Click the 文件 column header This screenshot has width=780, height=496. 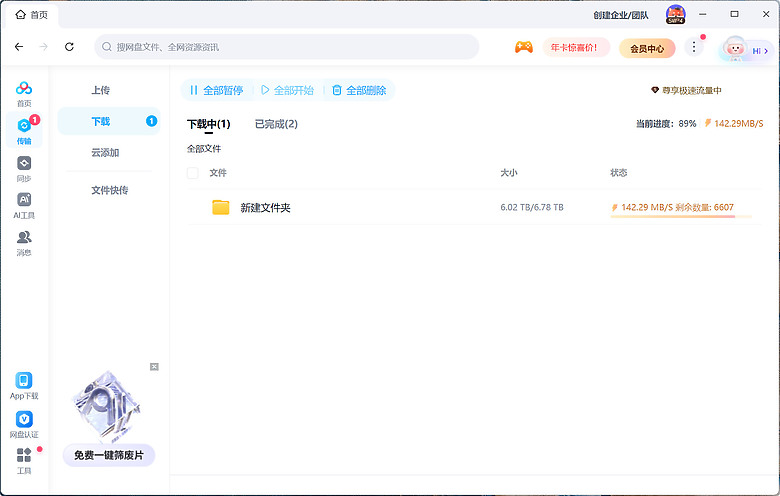[218, 173]
